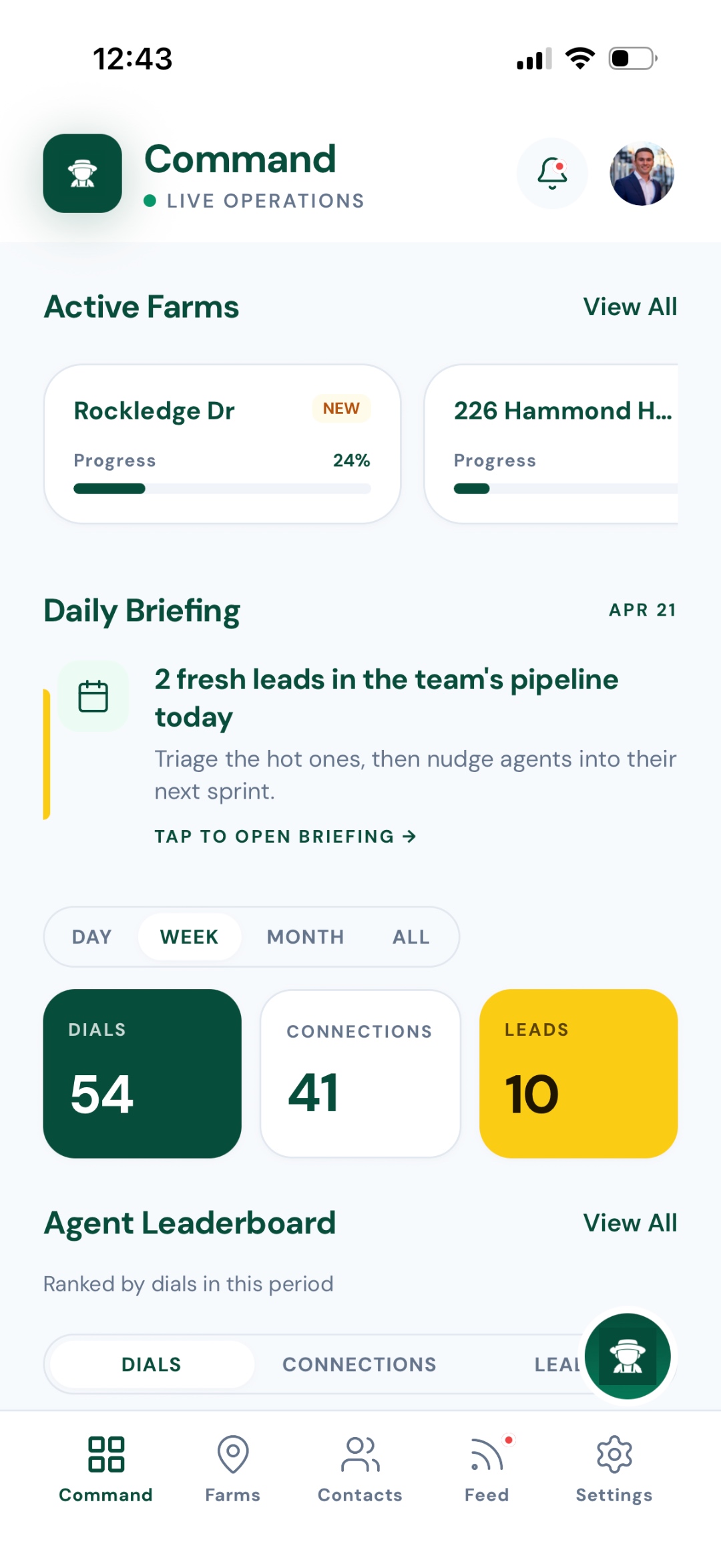View all Active Farms
This screenshot has width=721, height=1568.
(x=630, y=307)
